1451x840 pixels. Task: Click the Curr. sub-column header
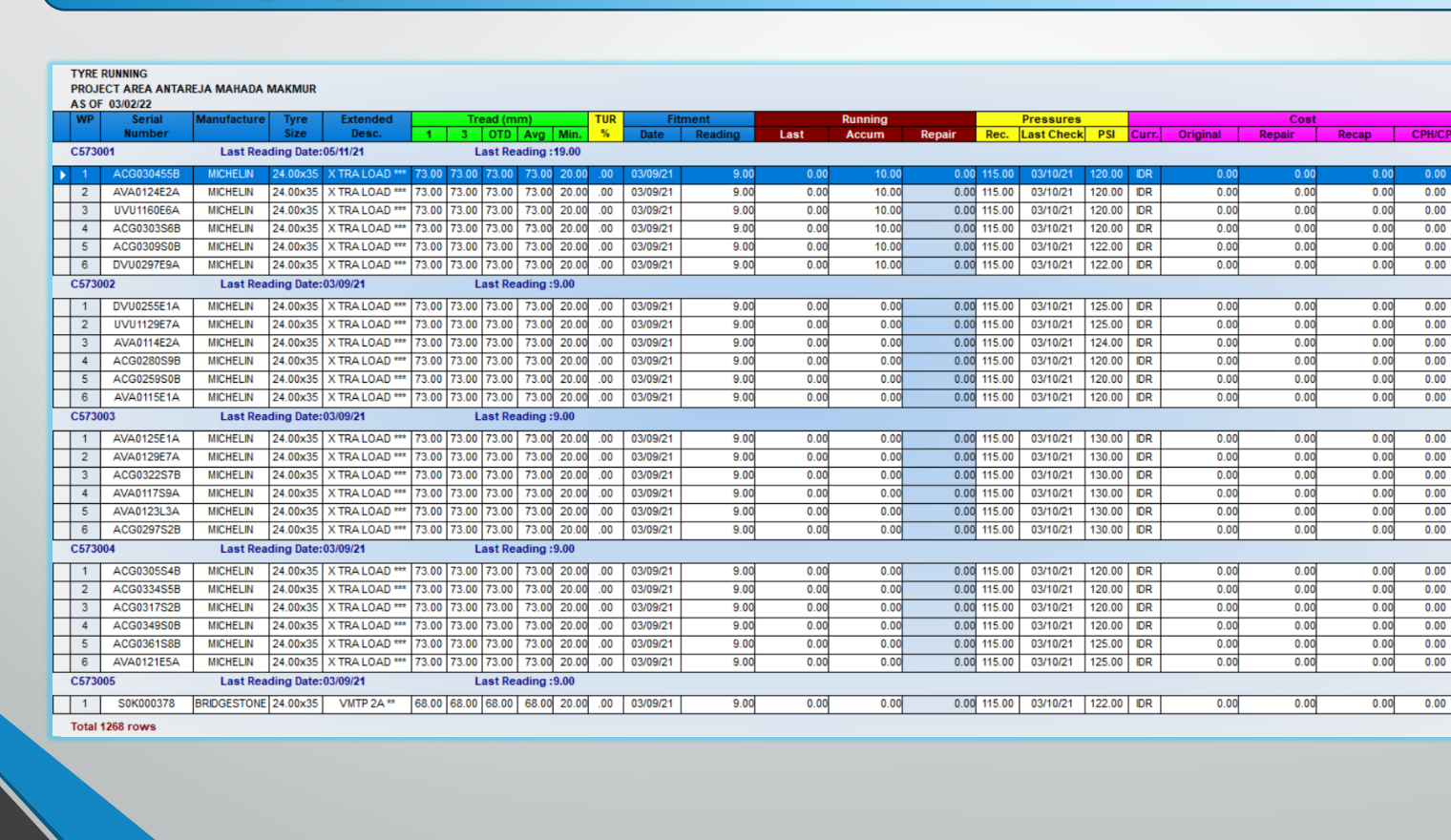pos(1144,135)
